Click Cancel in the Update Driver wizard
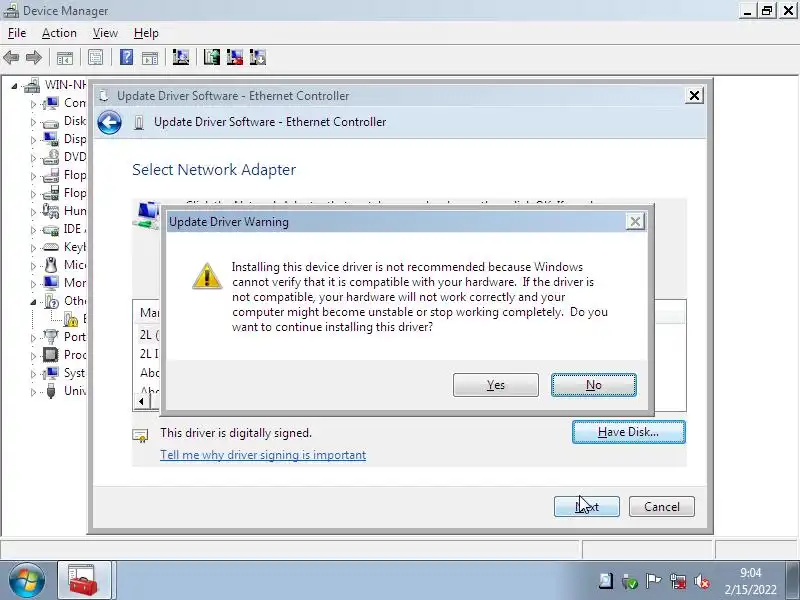This screenshot has width=800, height=600. click(x=662, y=507)
